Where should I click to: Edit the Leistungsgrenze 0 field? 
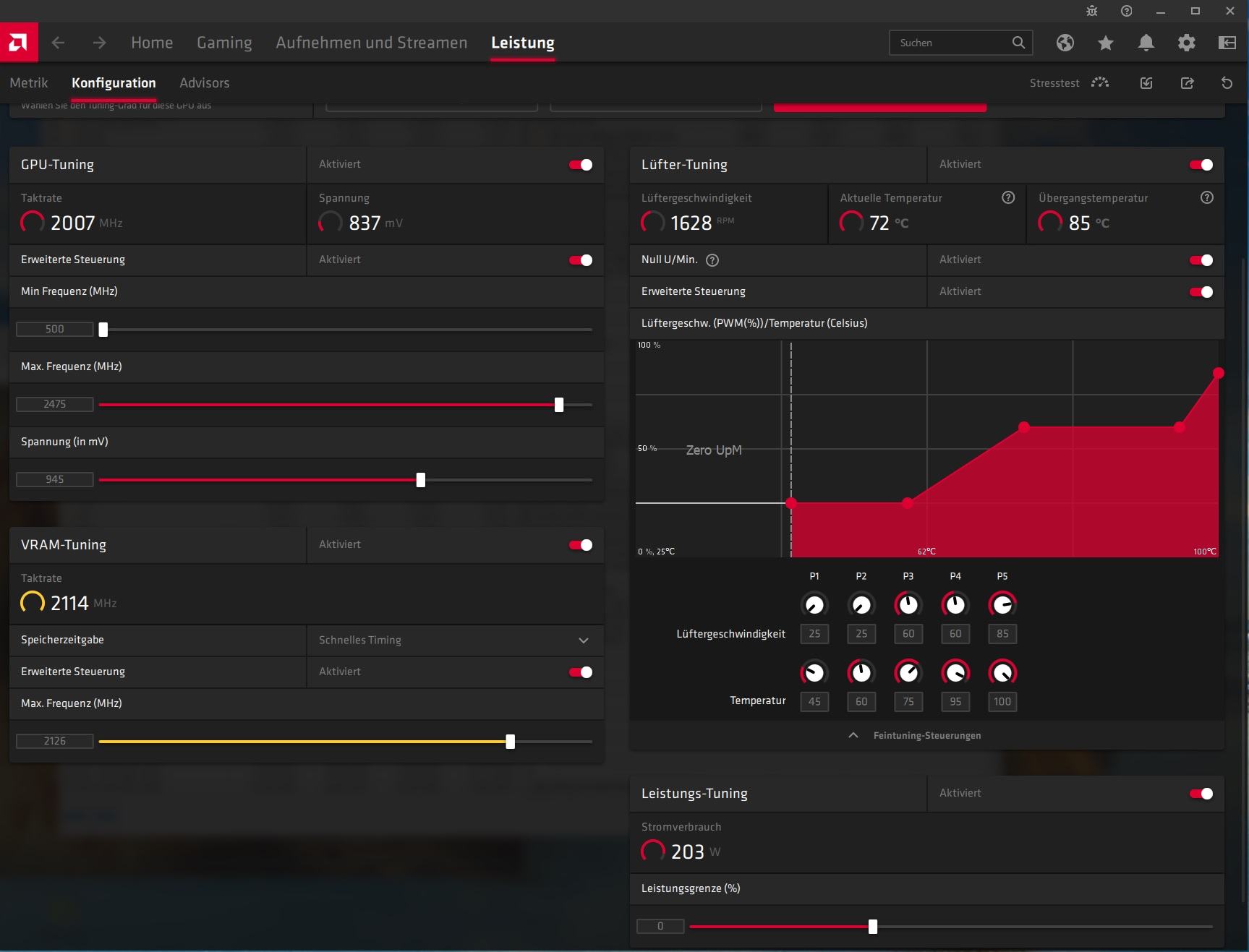[660, 926]
